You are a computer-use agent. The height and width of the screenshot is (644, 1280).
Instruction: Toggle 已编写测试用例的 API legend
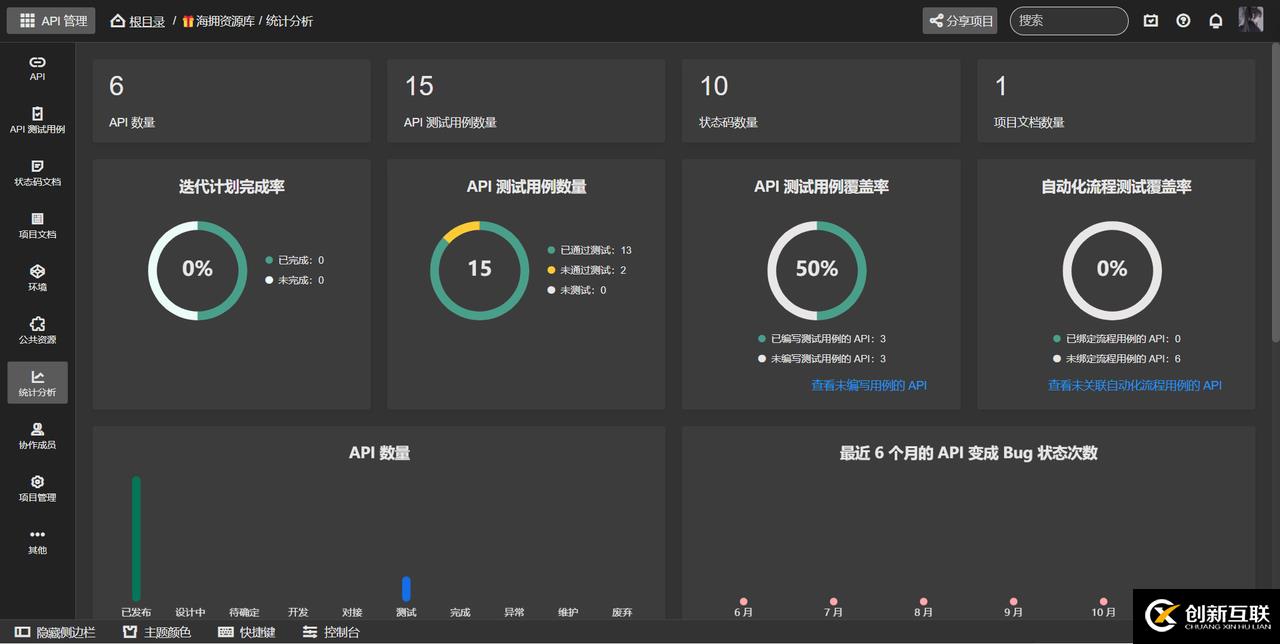tap(822, 339)
